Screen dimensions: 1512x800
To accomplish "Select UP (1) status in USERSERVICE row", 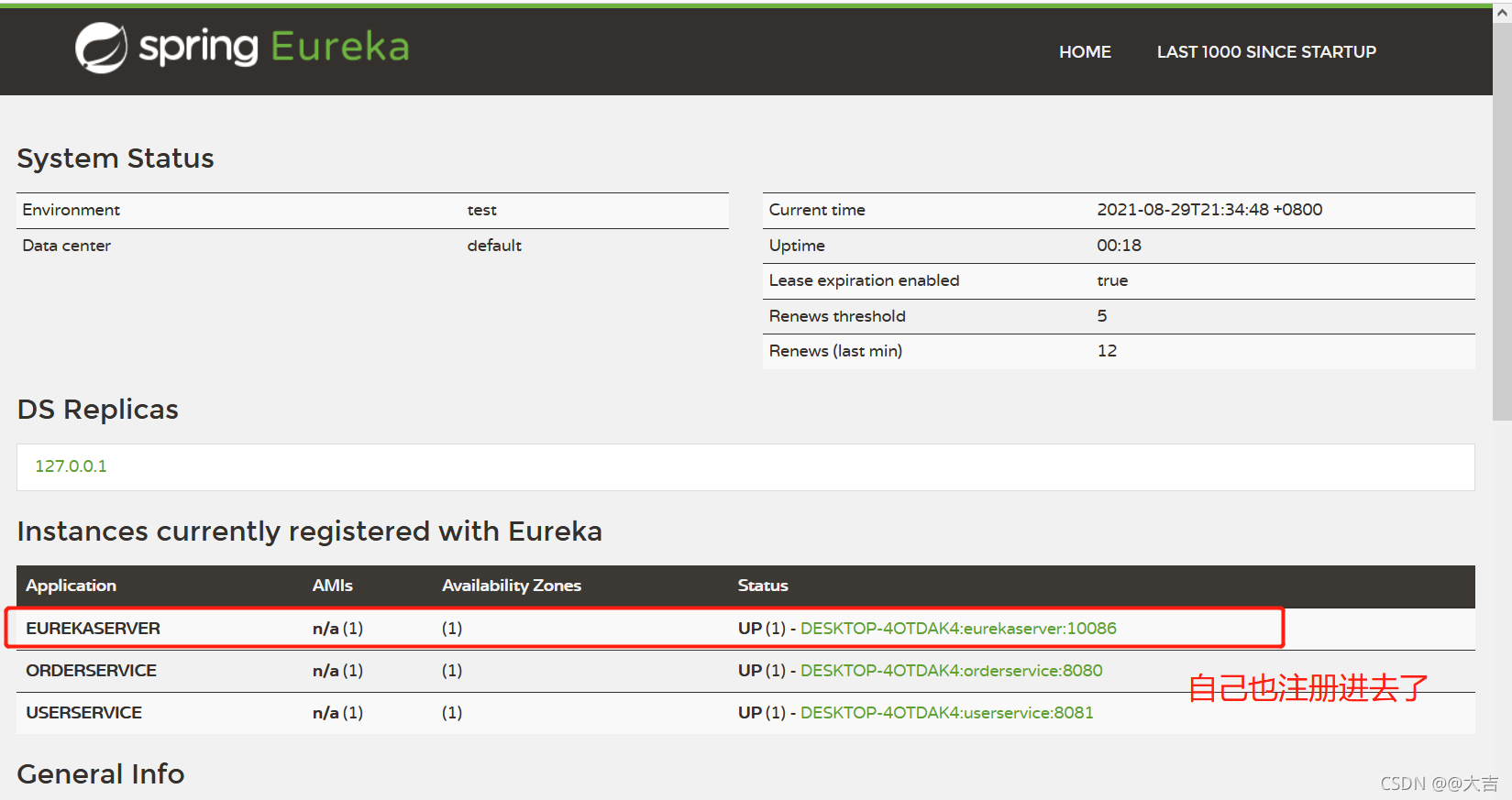I will pos(761,713).
